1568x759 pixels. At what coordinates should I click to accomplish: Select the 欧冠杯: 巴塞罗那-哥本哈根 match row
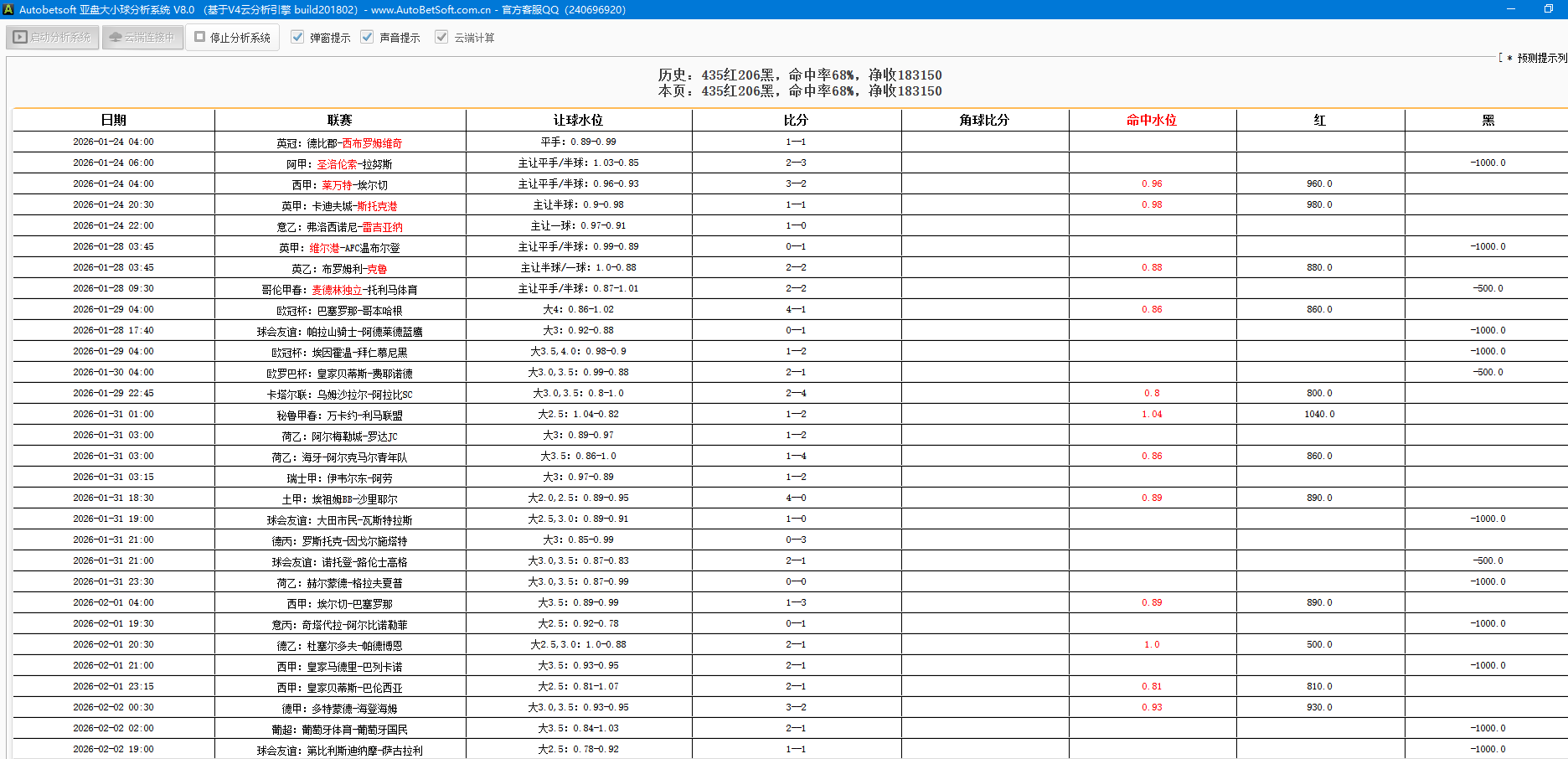point(339,310)
